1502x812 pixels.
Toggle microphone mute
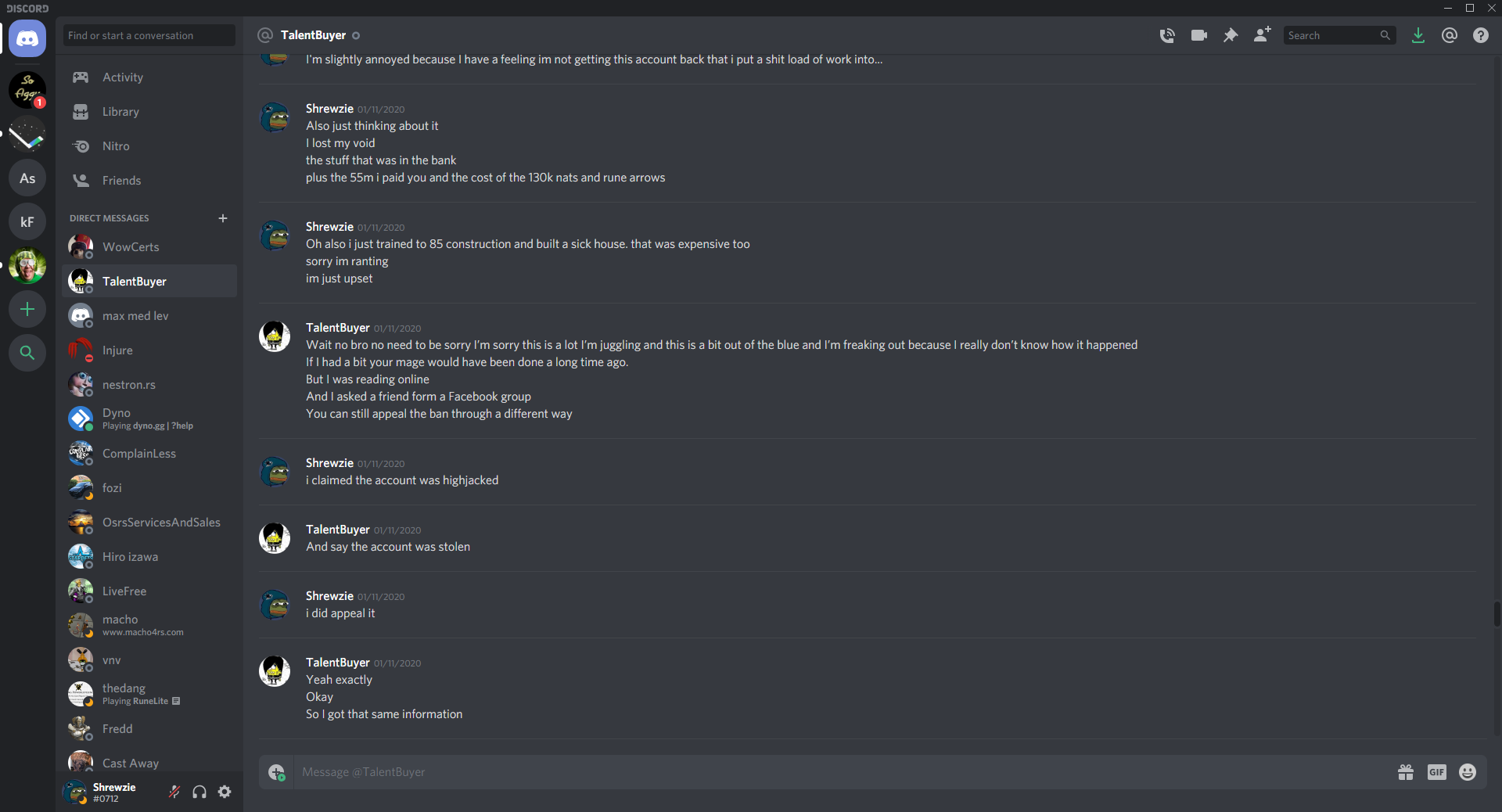(x=174, y=792)
